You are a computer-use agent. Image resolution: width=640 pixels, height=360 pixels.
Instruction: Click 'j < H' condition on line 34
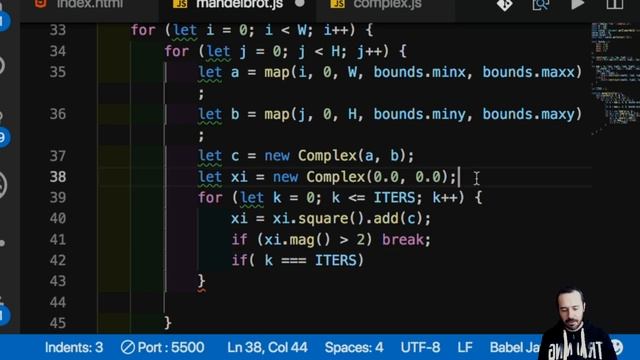tap(319, 51)
